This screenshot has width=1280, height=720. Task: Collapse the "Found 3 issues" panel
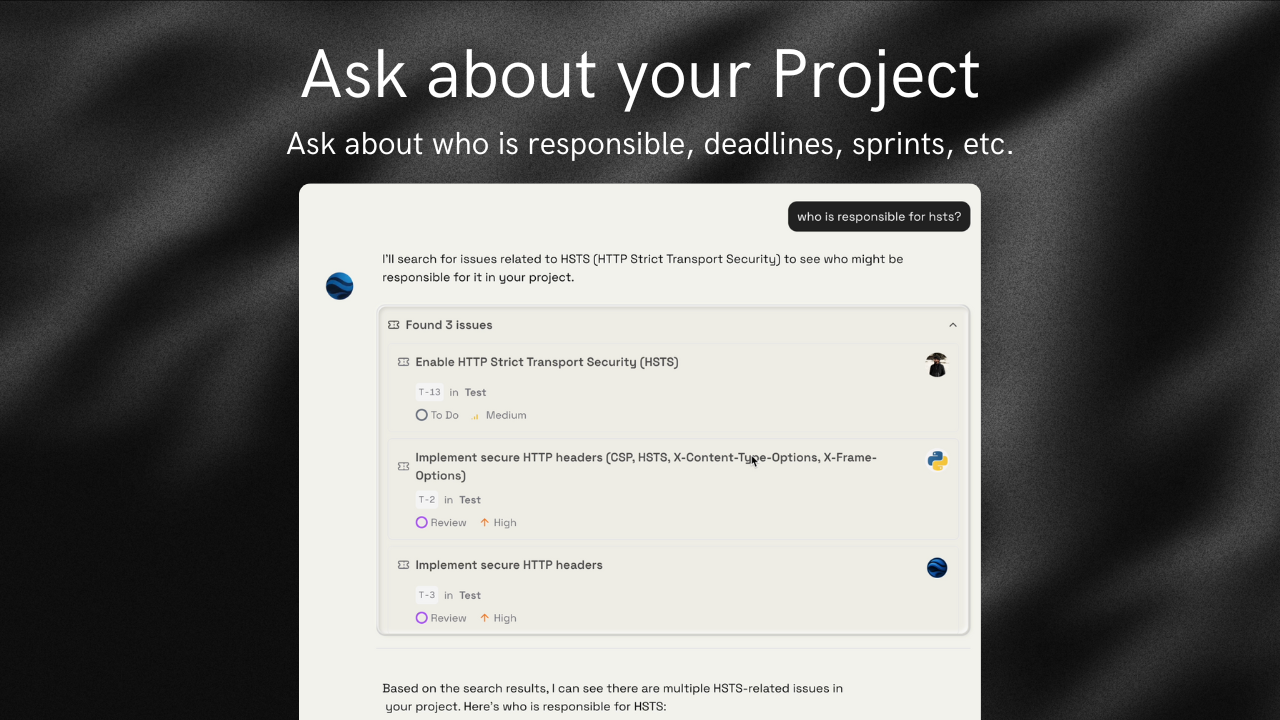tap(952, 324)
